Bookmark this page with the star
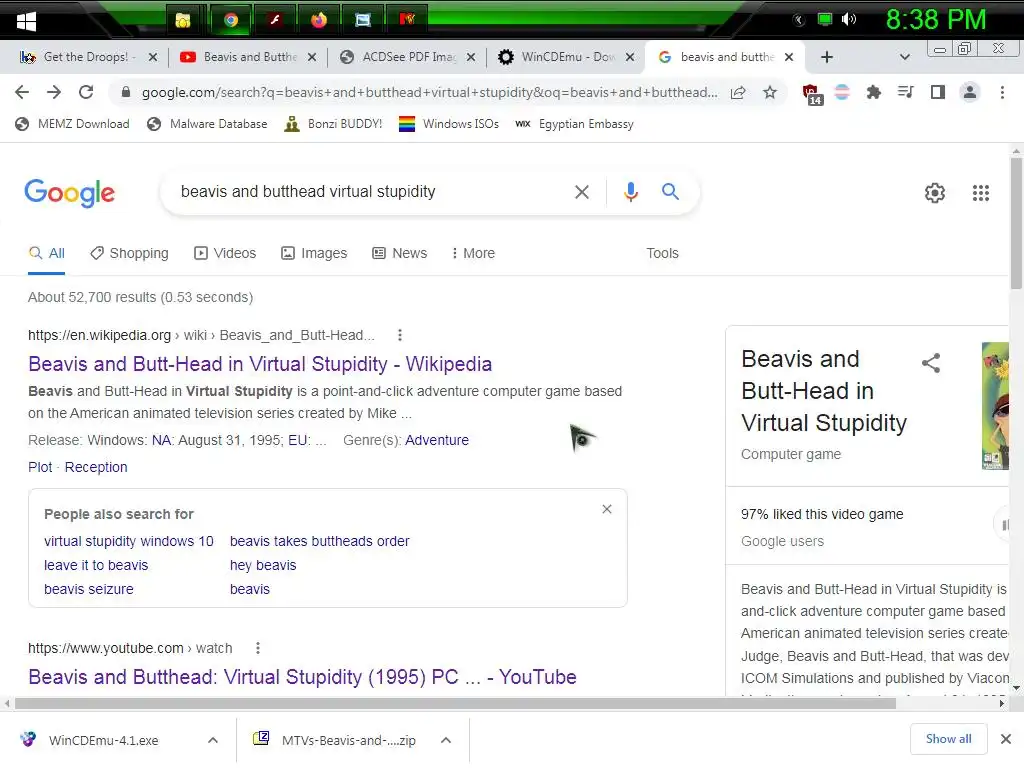Image resolution: width=1024 pixels, height=768 pixels. click(x=770, y=92)
